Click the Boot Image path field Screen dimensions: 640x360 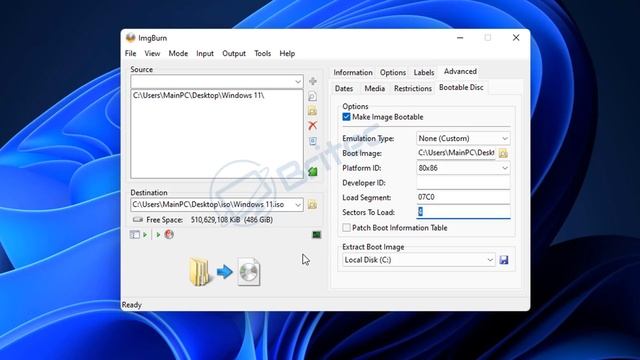click(x=456, y=153)
